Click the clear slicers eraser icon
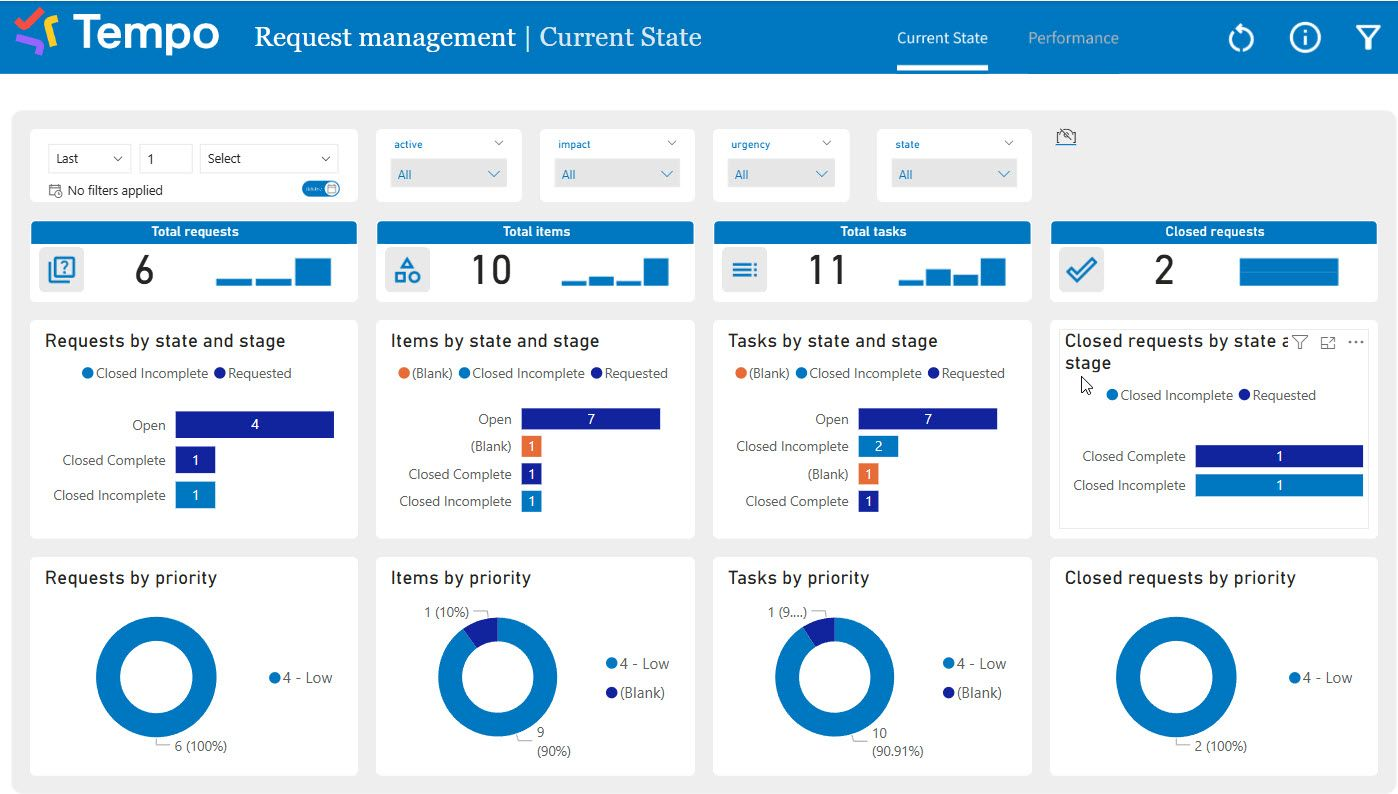Image resolution: width=1398 pixels, height=794 pixels. (1066, 137)
